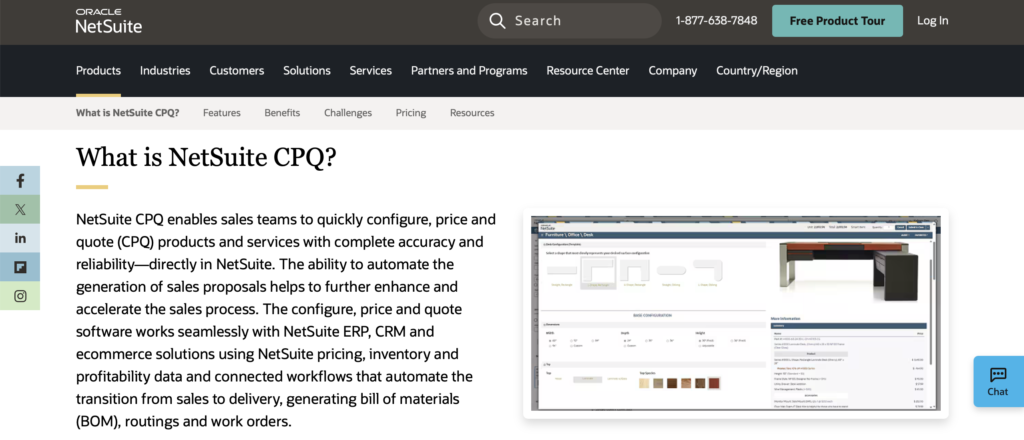The height and width of the screenshot is (440, 1024).
Task: Open the Instagram share icon
Action: tap(20, 296)
